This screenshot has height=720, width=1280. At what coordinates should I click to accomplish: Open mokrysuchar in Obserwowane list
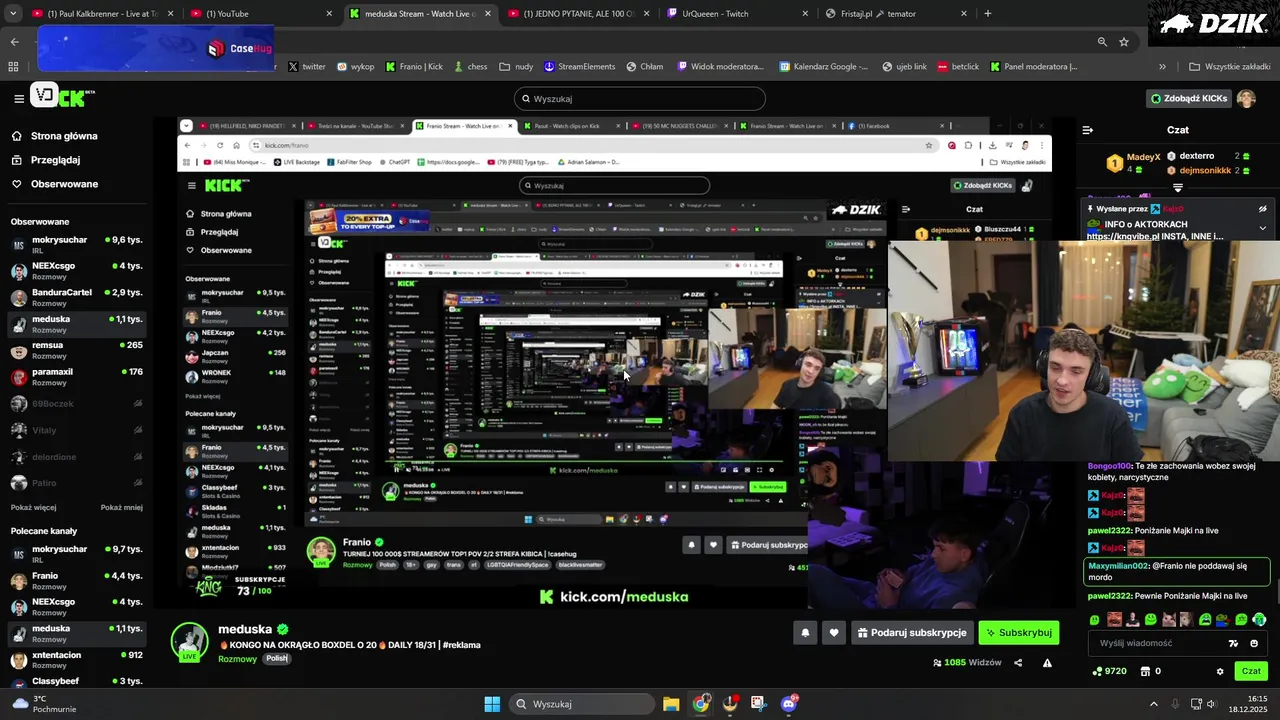pyautogui.click(x=76, y=245)
